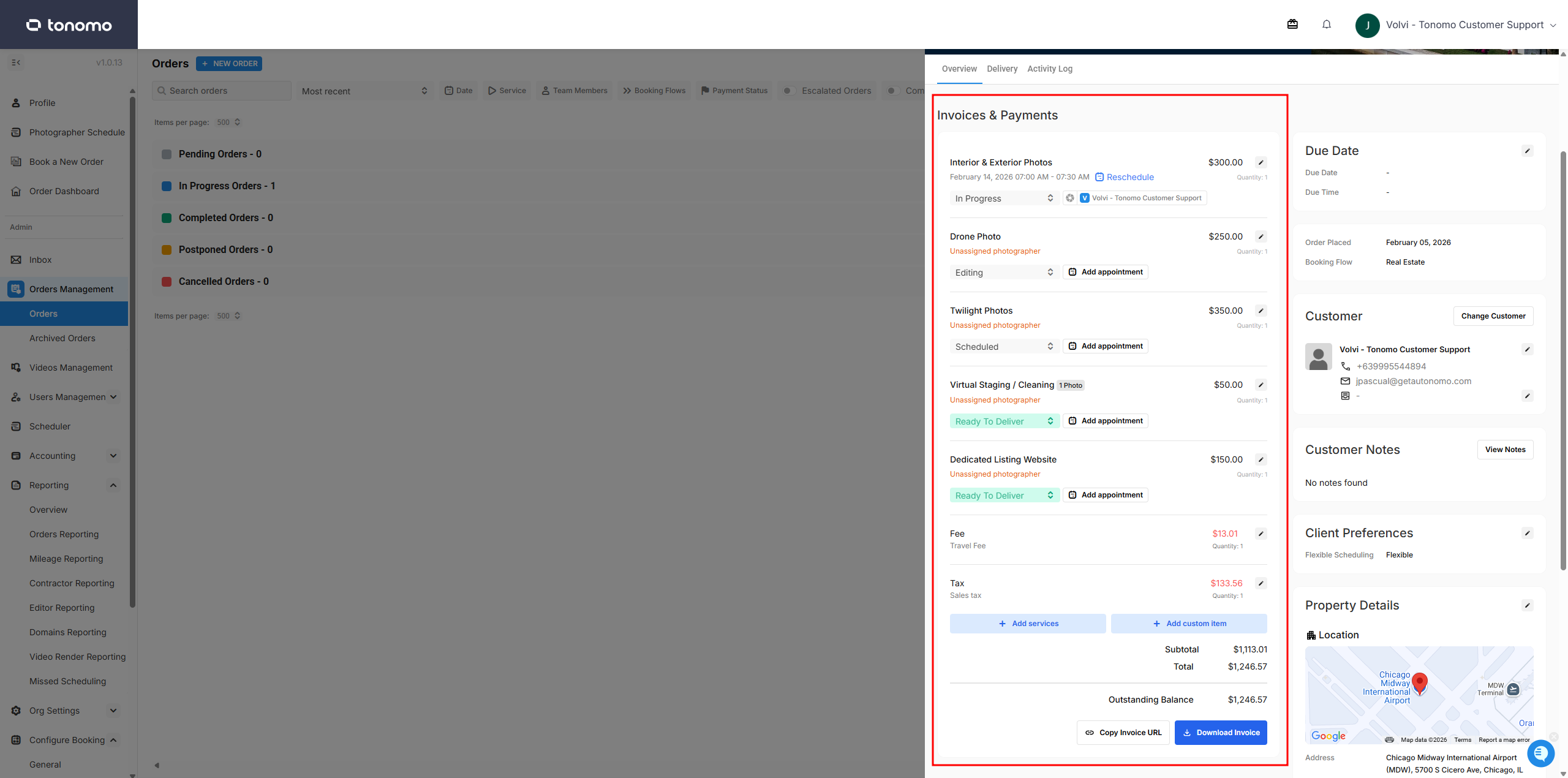
Task: Click the Add custom item button
Action: tap(1189, 624)
